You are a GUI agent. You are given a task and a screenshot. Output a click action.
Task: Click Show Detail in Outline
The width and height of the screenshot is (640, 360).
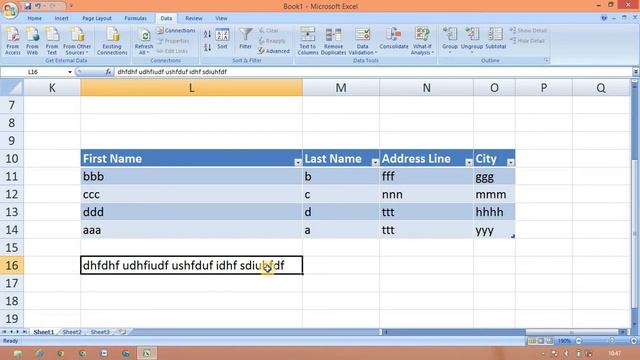[528, 31]
